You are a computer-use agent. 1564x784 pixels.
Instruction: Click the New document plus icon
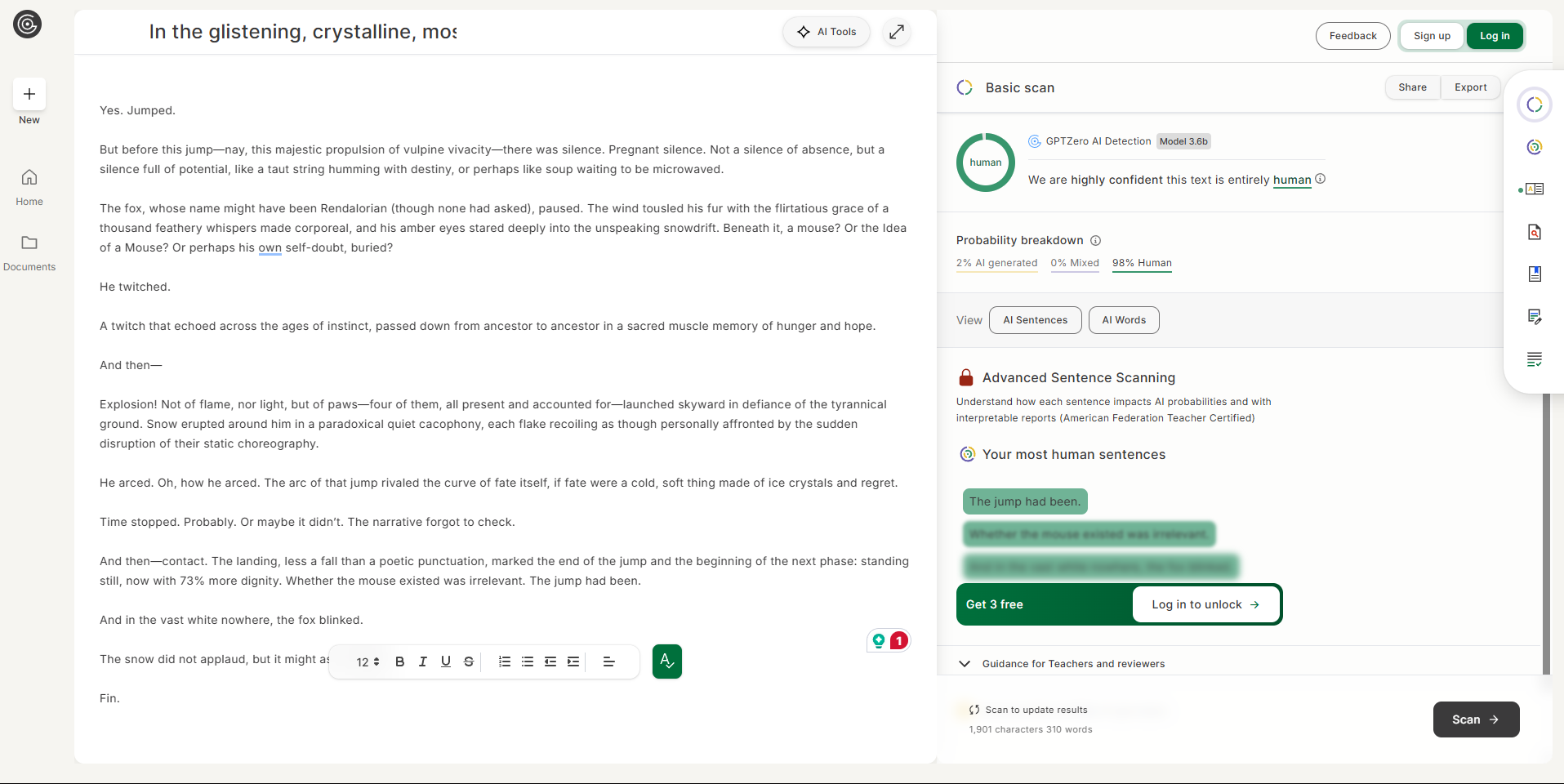point(29,95)
